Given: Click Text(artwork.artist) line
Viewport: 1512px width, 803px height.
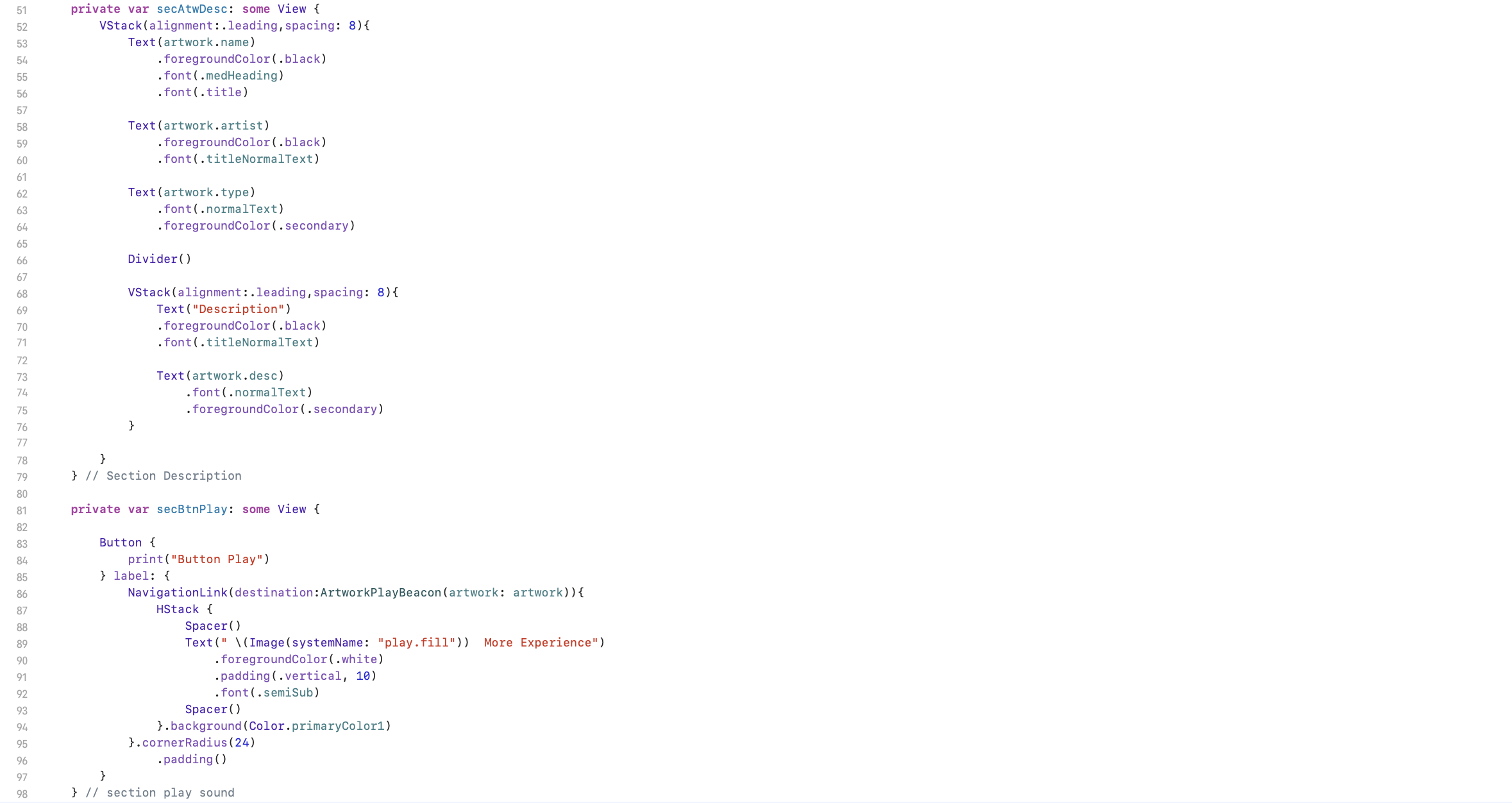Looking at the screenshot, I should click(x=198, y=126).
